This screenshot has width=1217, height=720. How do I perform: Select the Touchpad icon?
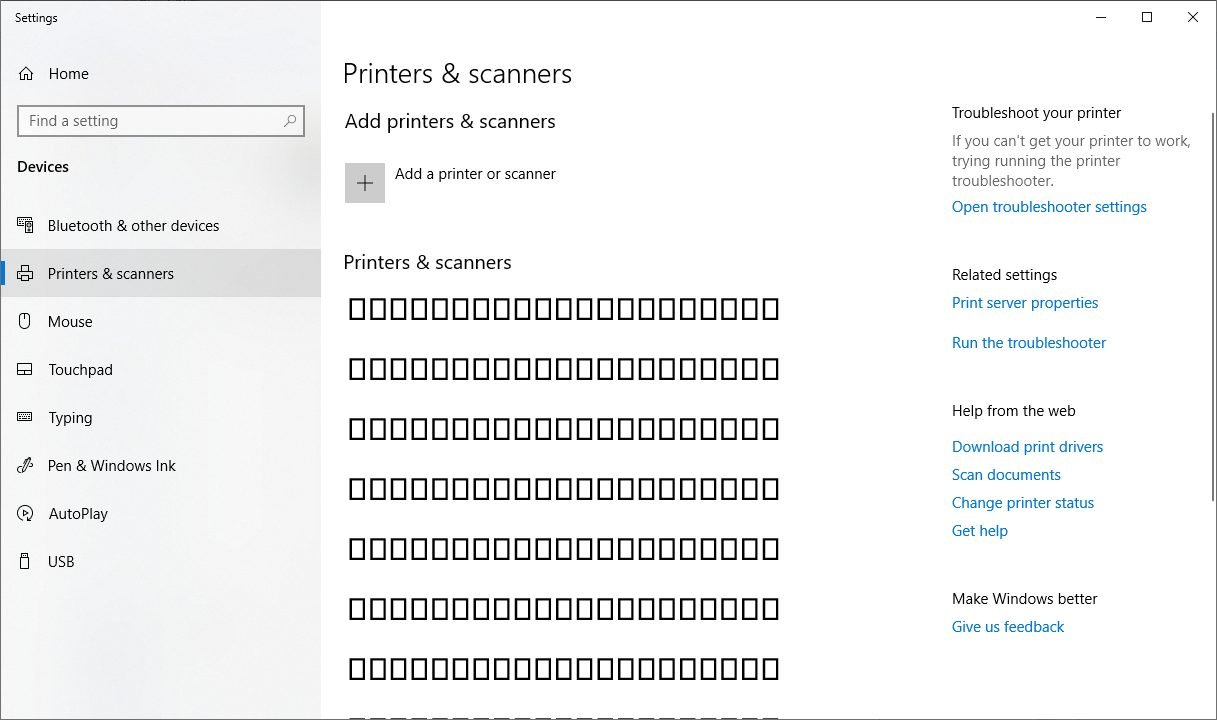tap(26, 370)
